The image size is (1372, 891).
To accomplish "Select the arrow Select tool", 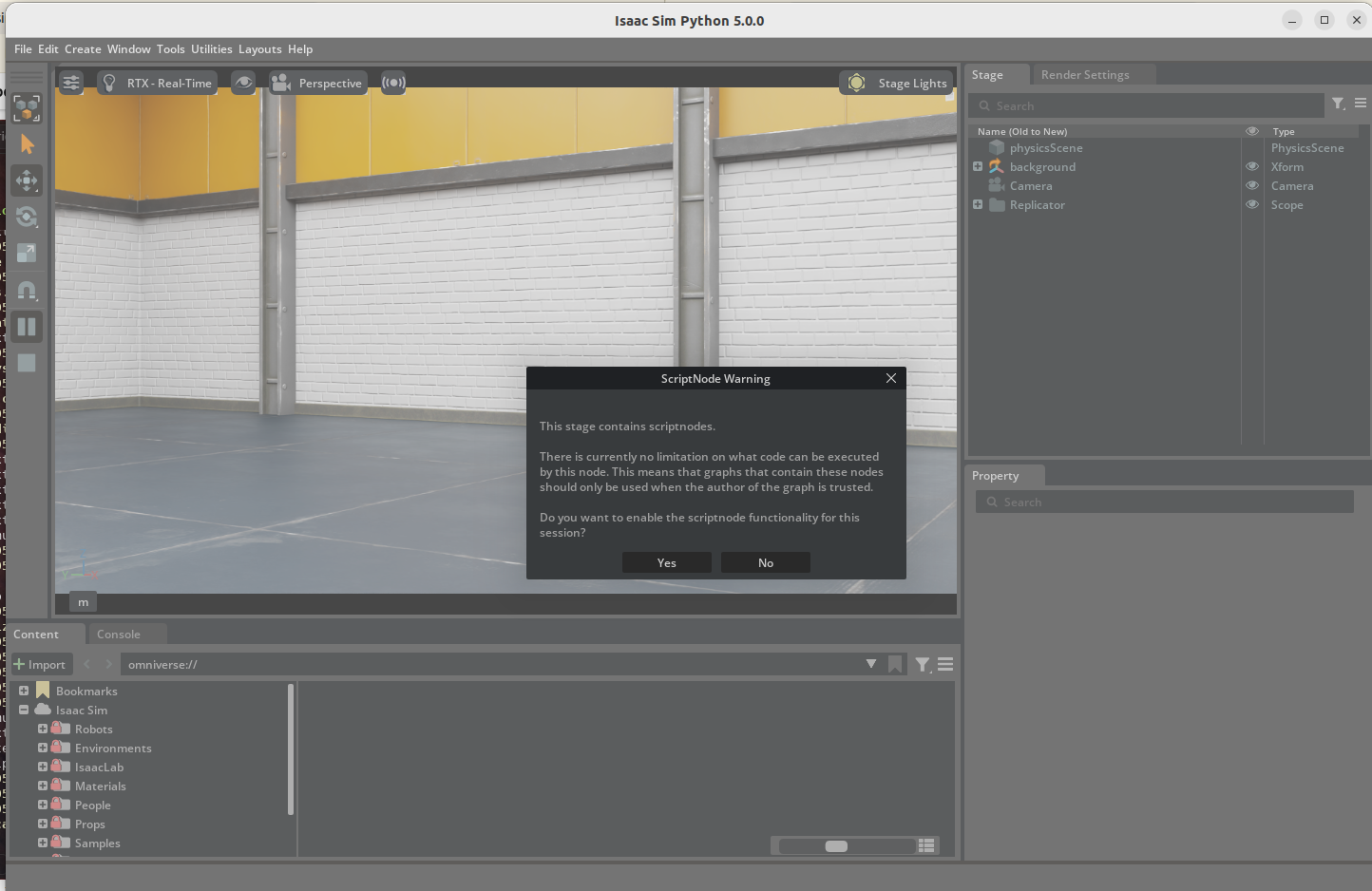I will point(27,144).
